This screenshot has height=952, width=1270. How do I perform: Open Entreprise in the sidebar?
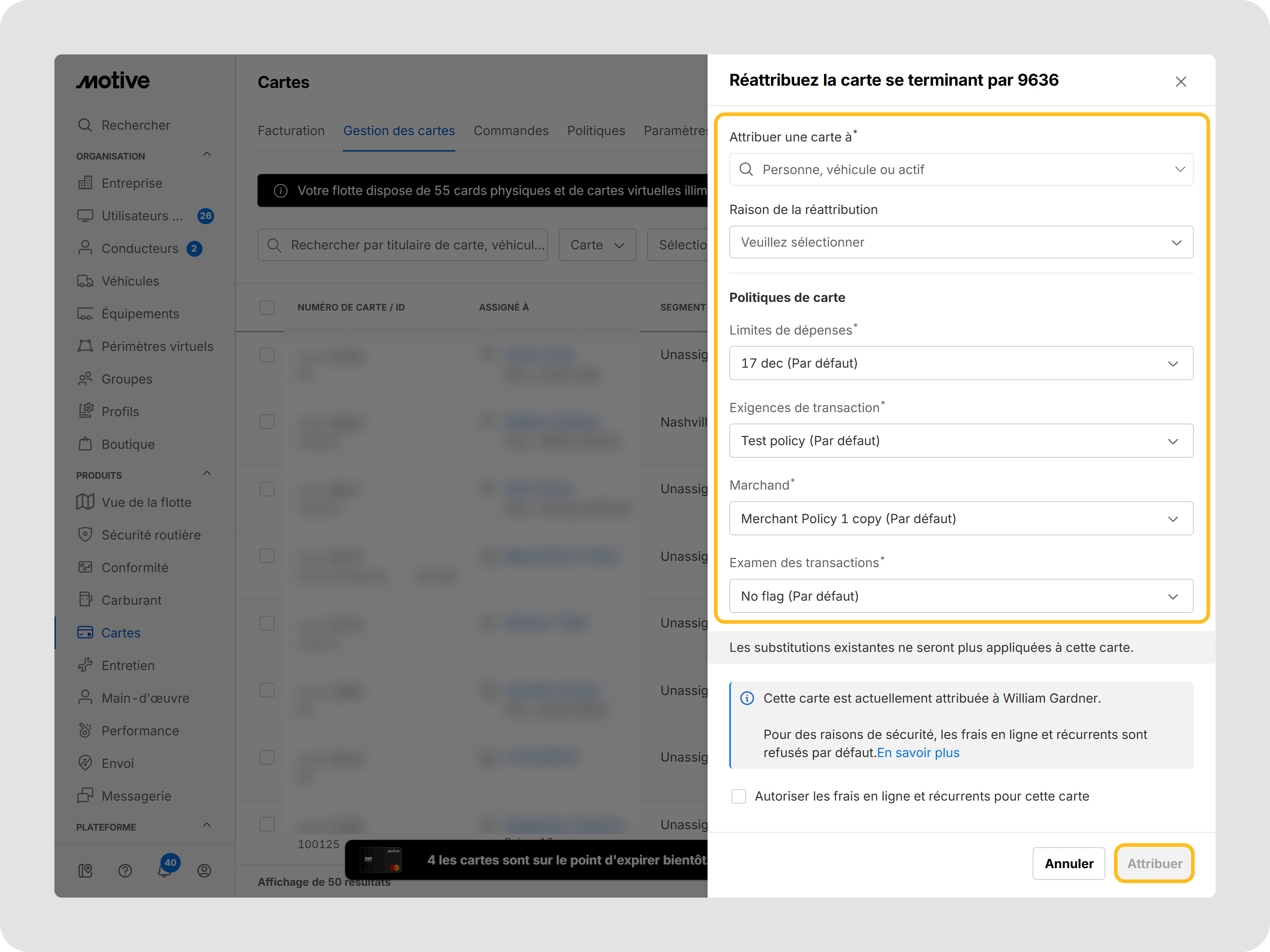(120, 183)
